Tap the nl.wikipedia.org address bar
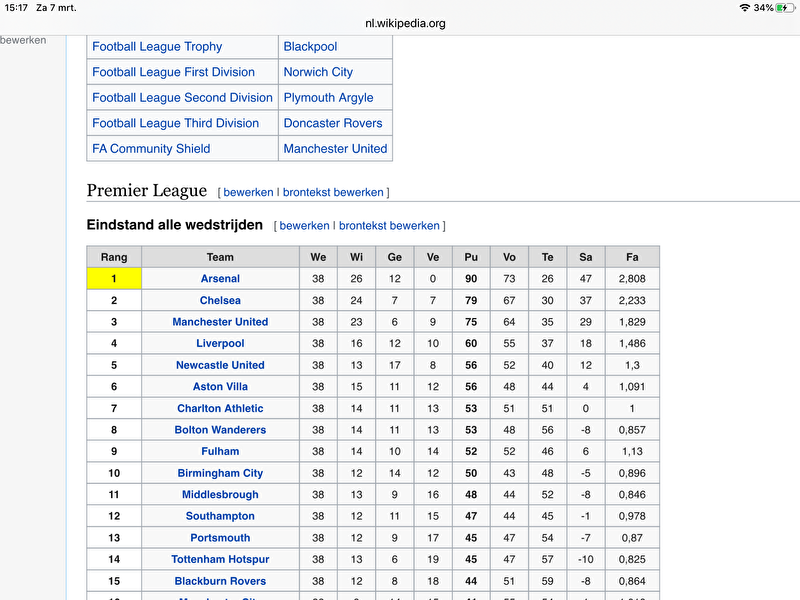This screenshot has width=800, height=600. point(400,22)
